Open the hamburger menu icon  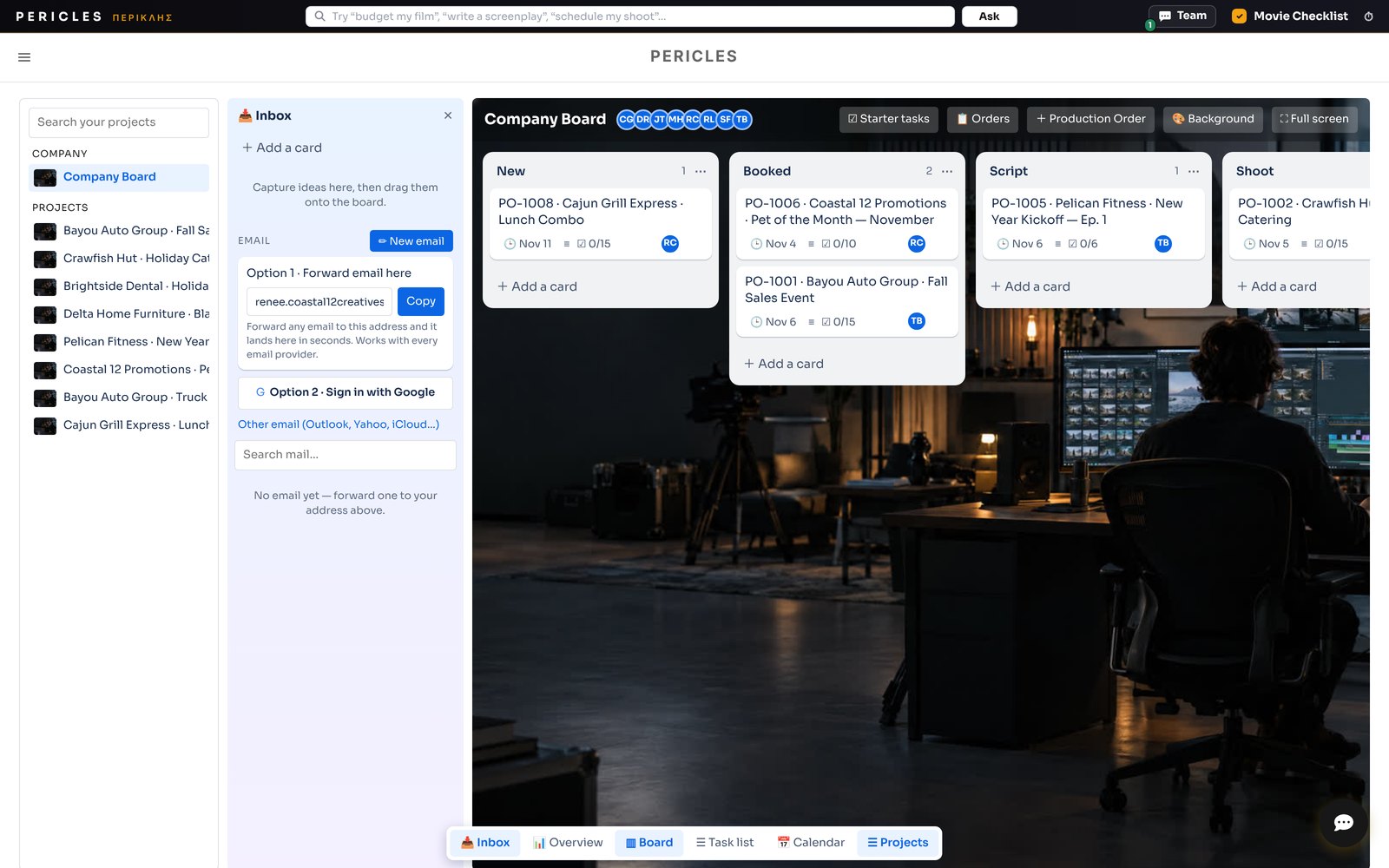point(24,57)
